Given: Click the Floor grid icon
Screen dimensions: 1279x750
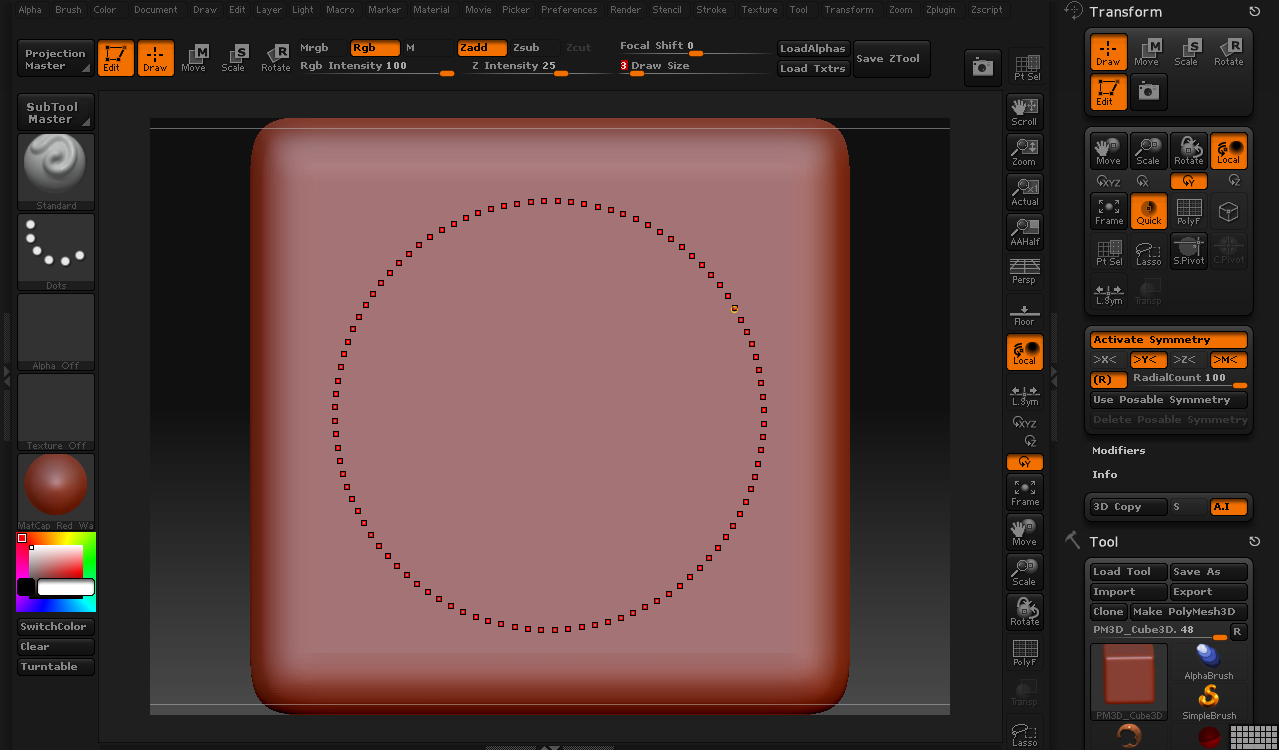Looking at the screenshot, I should [x=1024, y=315].
